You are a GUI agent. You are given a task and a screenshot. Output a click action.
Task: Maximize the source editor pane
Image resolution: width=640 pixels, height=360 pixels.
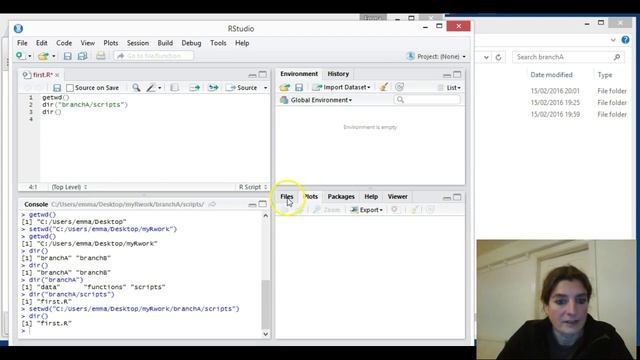click(262, 74)
